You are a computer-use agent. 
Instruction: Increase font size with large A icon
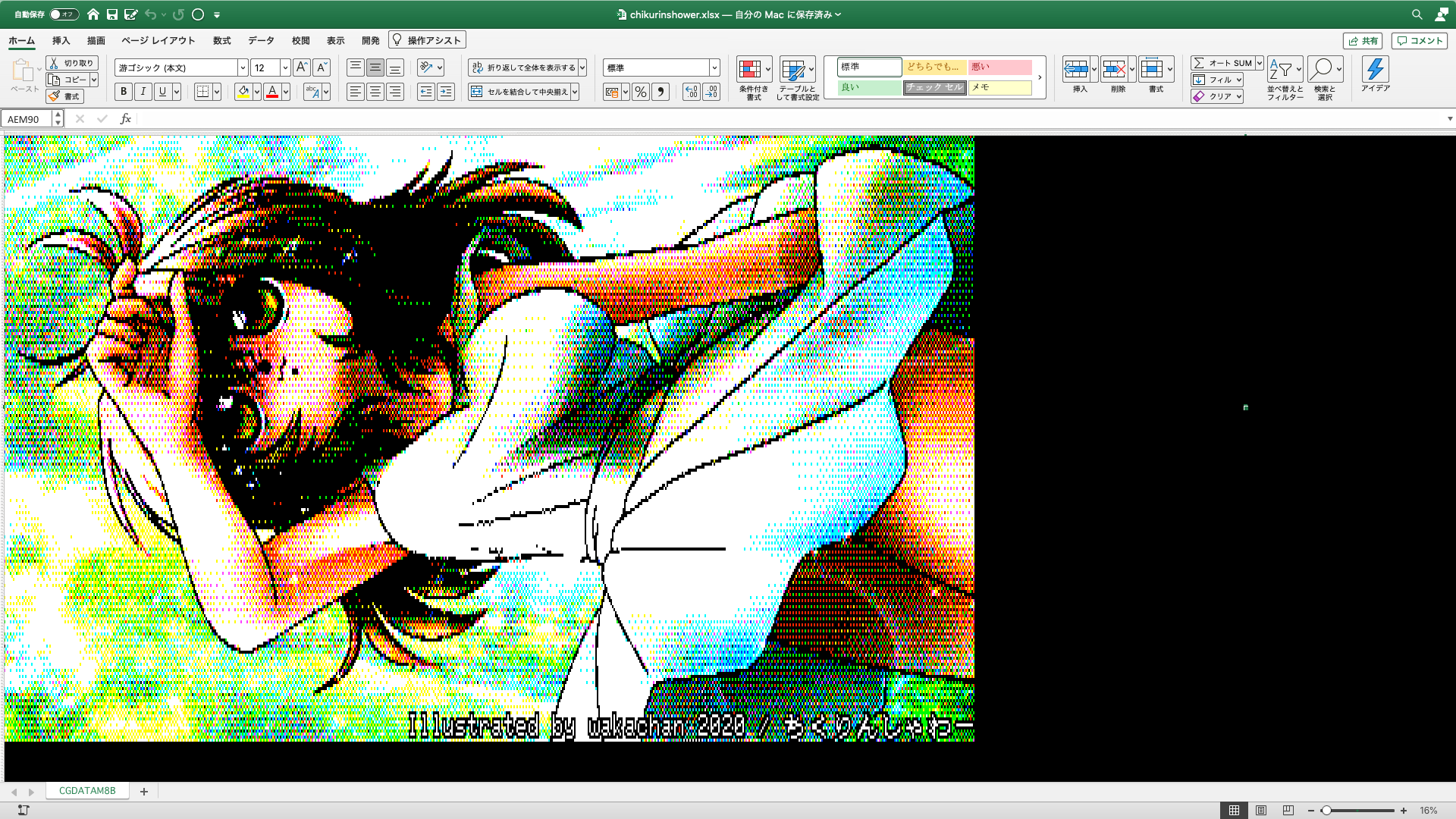pyautogui.click(x=301, y=67)
